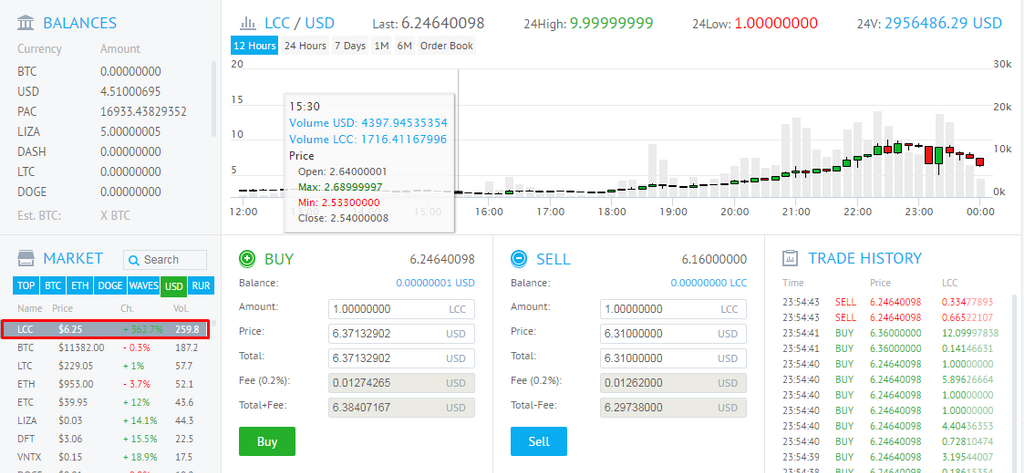
Task: Select the ETH $953.00 market row
Action: pyautogui.click(x=105, y=384)
